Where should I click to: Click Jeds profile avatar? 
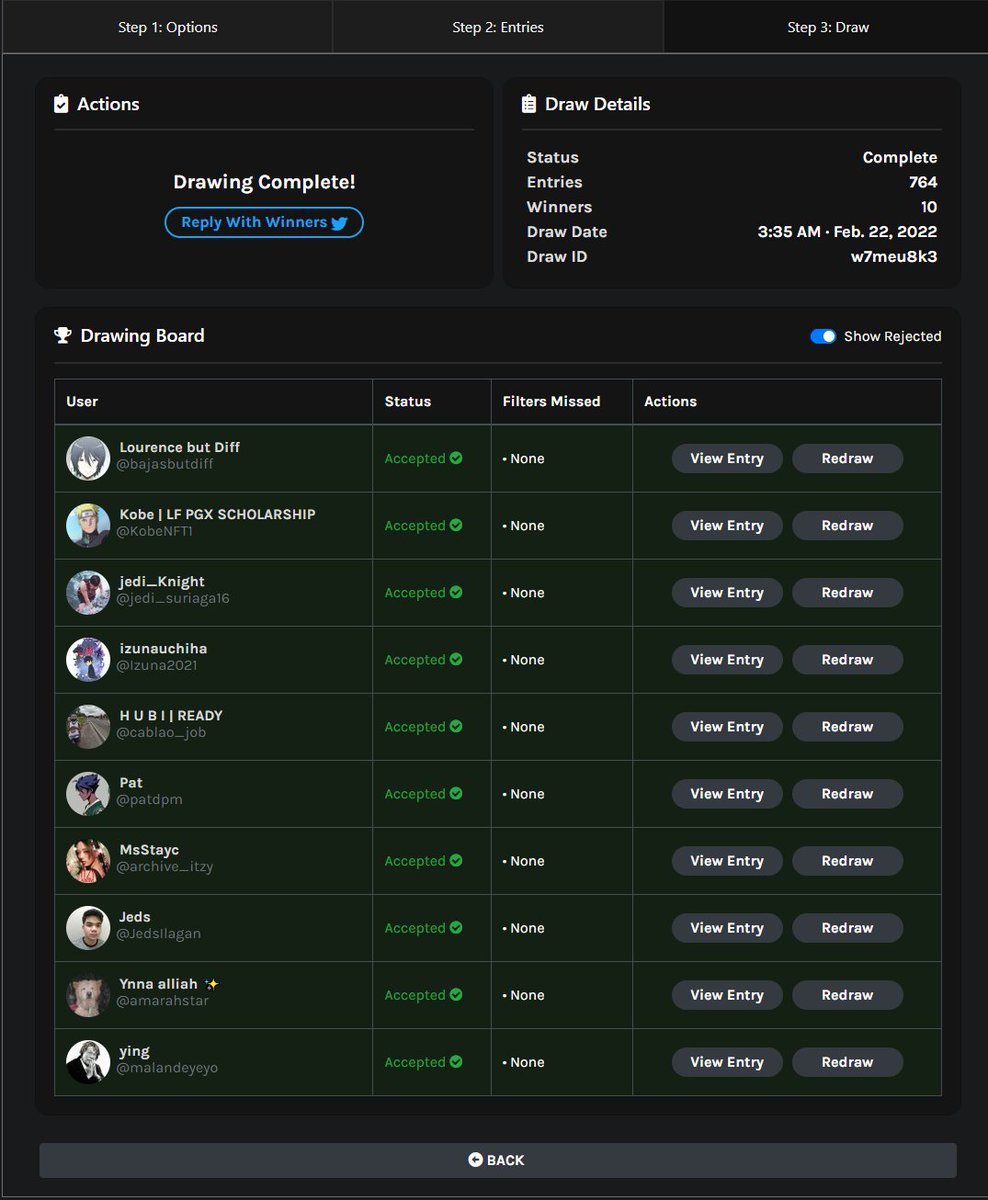(x=88, y=927)
